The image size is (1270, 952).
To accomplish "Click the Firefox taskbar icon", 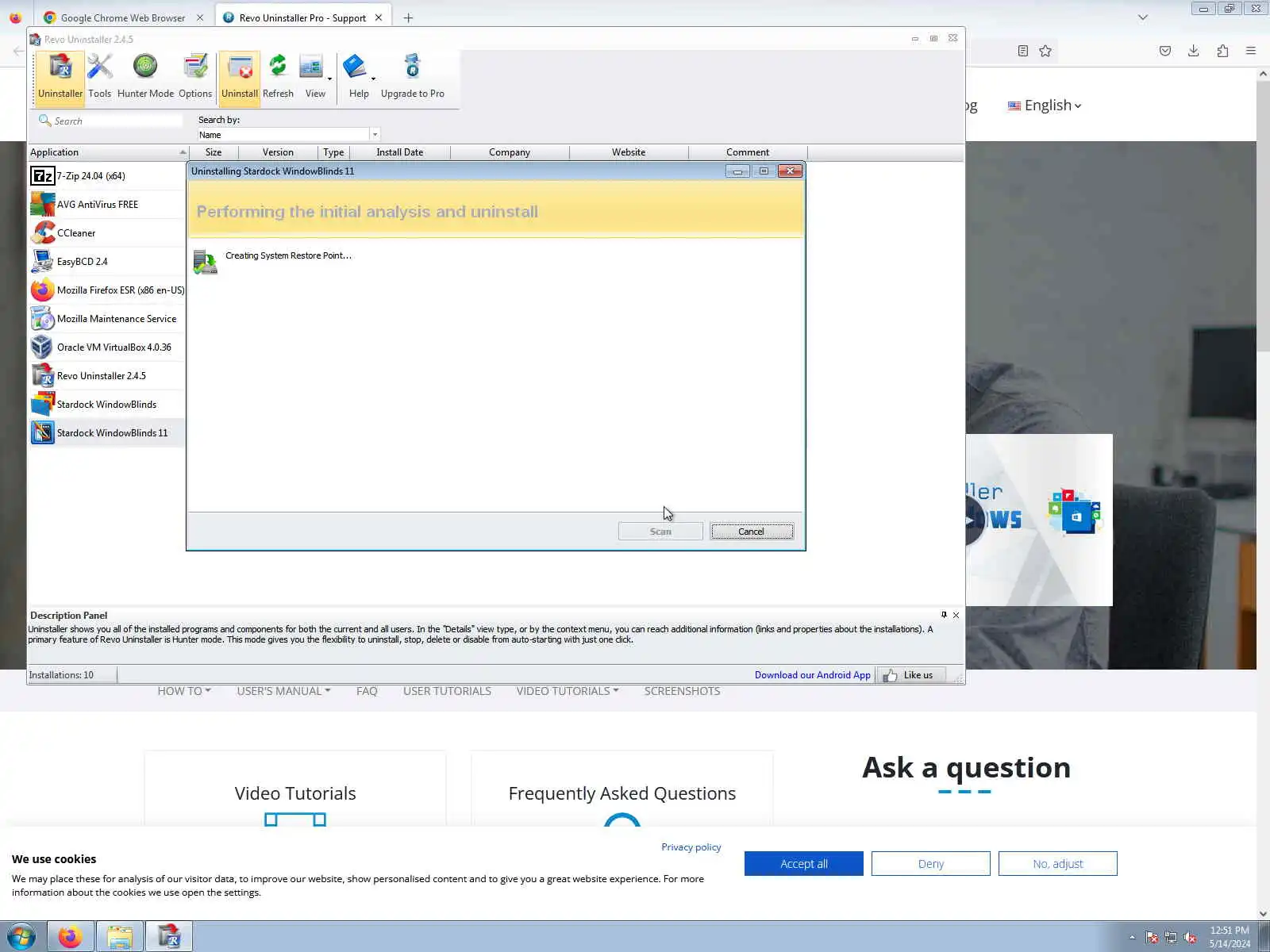I will pyautogui.click(x=70, y=937).
